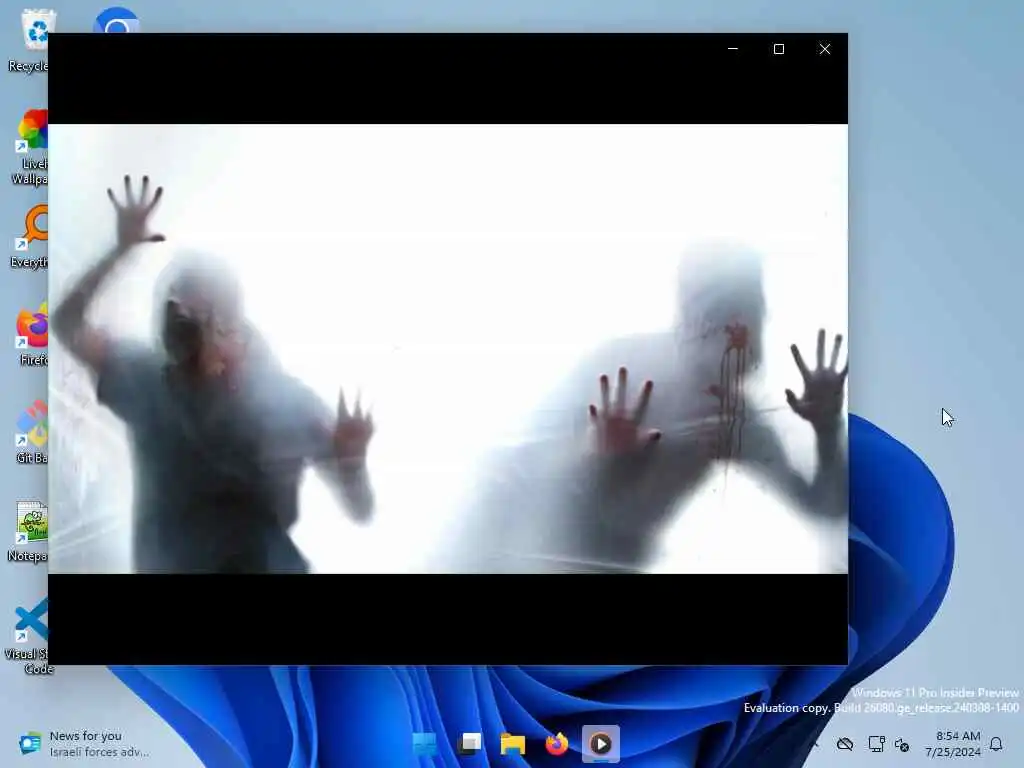1024x768 pixels.
Task: Open the network status tray icon
Action: coord(876,744)
